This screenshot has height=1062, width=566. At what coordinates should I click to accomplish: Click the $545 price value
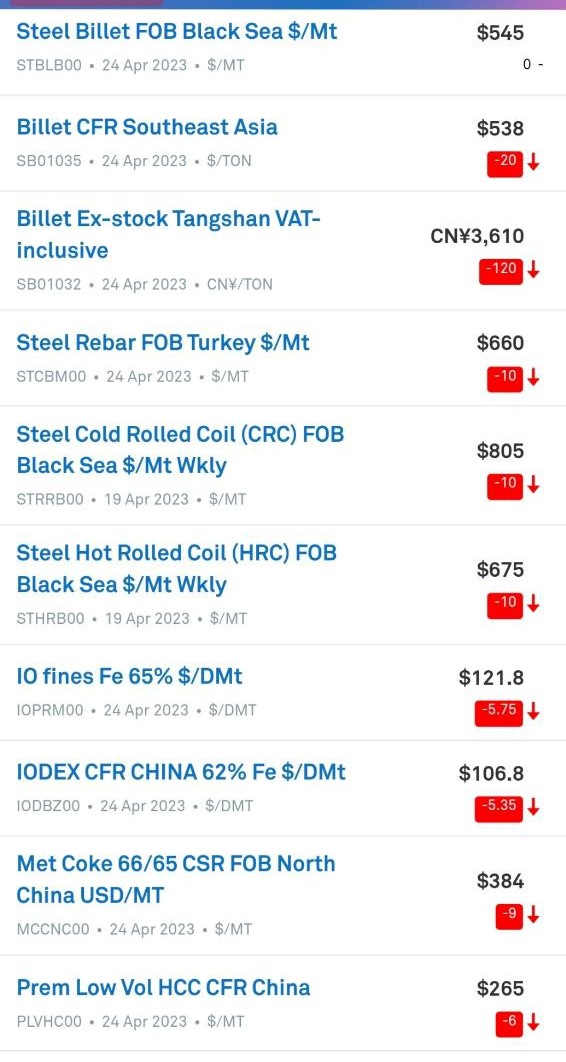pos(500,33)
